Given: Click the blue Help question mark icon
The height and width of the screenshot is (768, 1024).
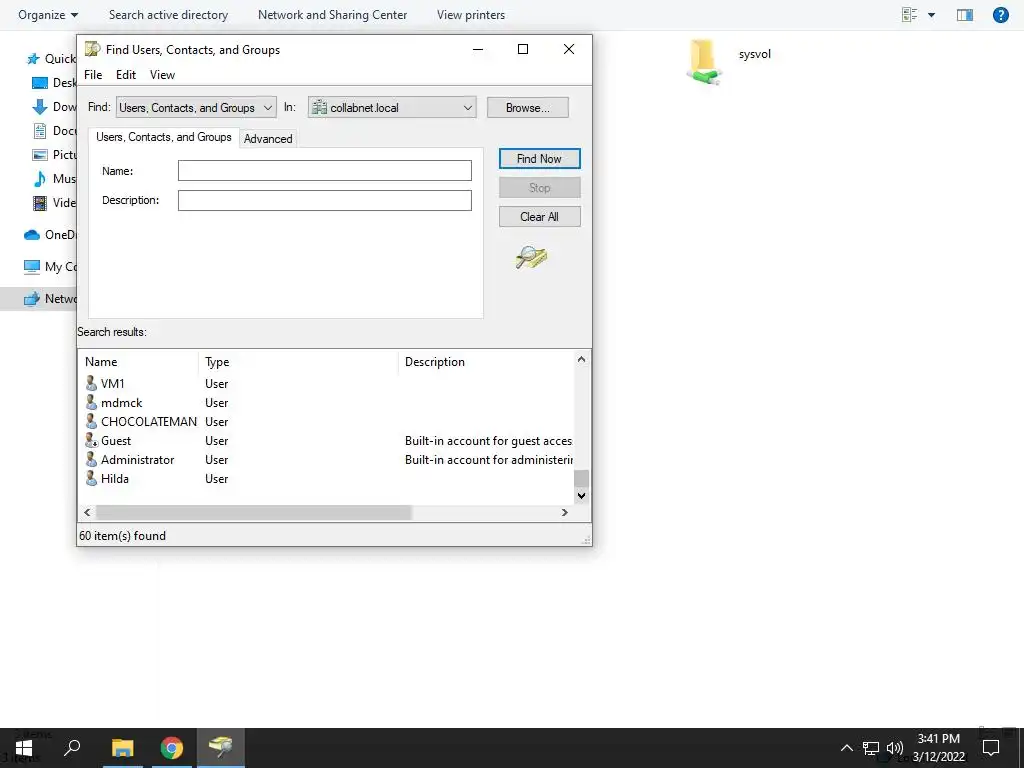Looking at the screenshot, I should (x=1000, y=14).
